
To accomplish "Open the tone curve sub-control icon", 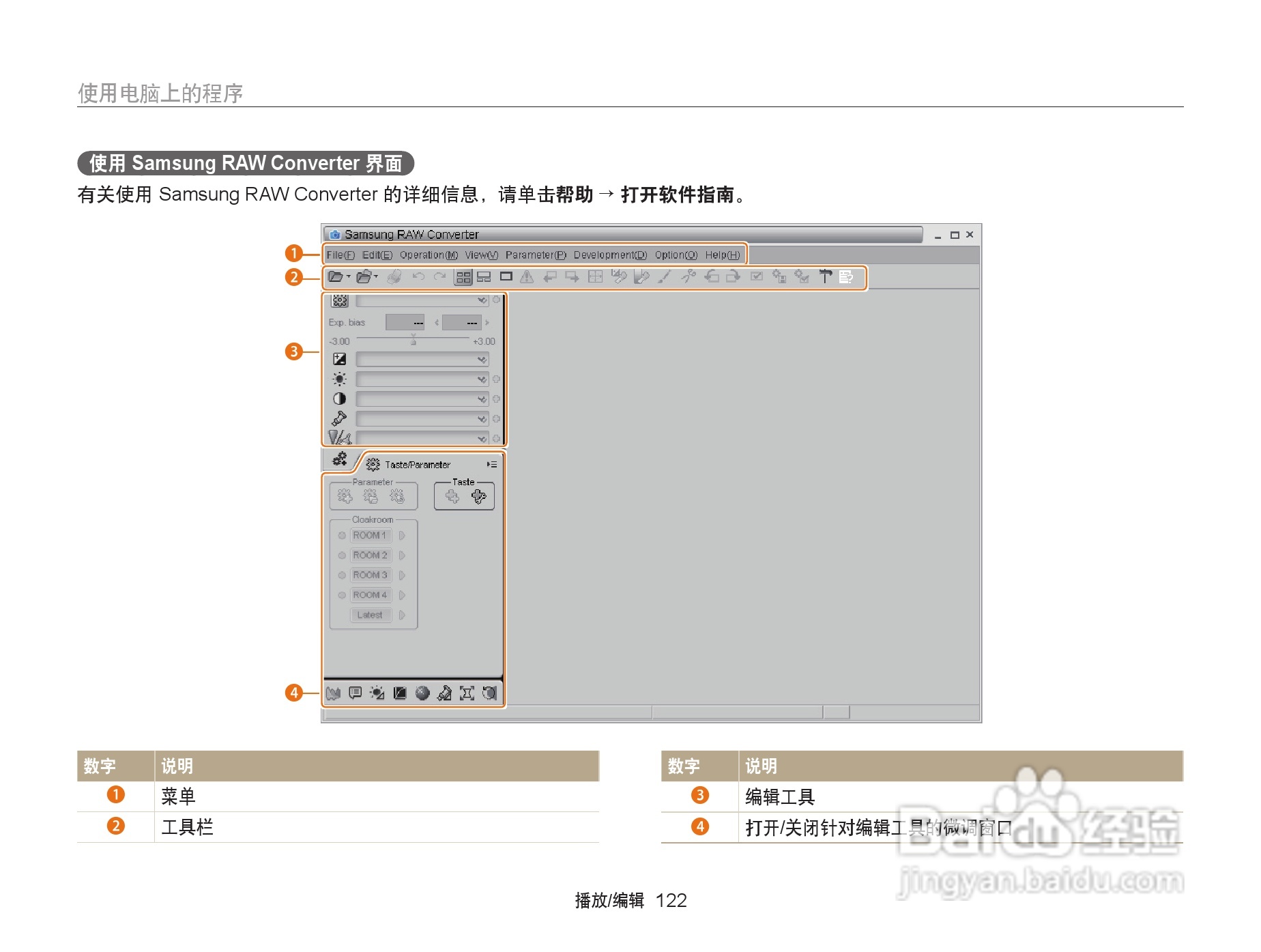I will 401,693.
